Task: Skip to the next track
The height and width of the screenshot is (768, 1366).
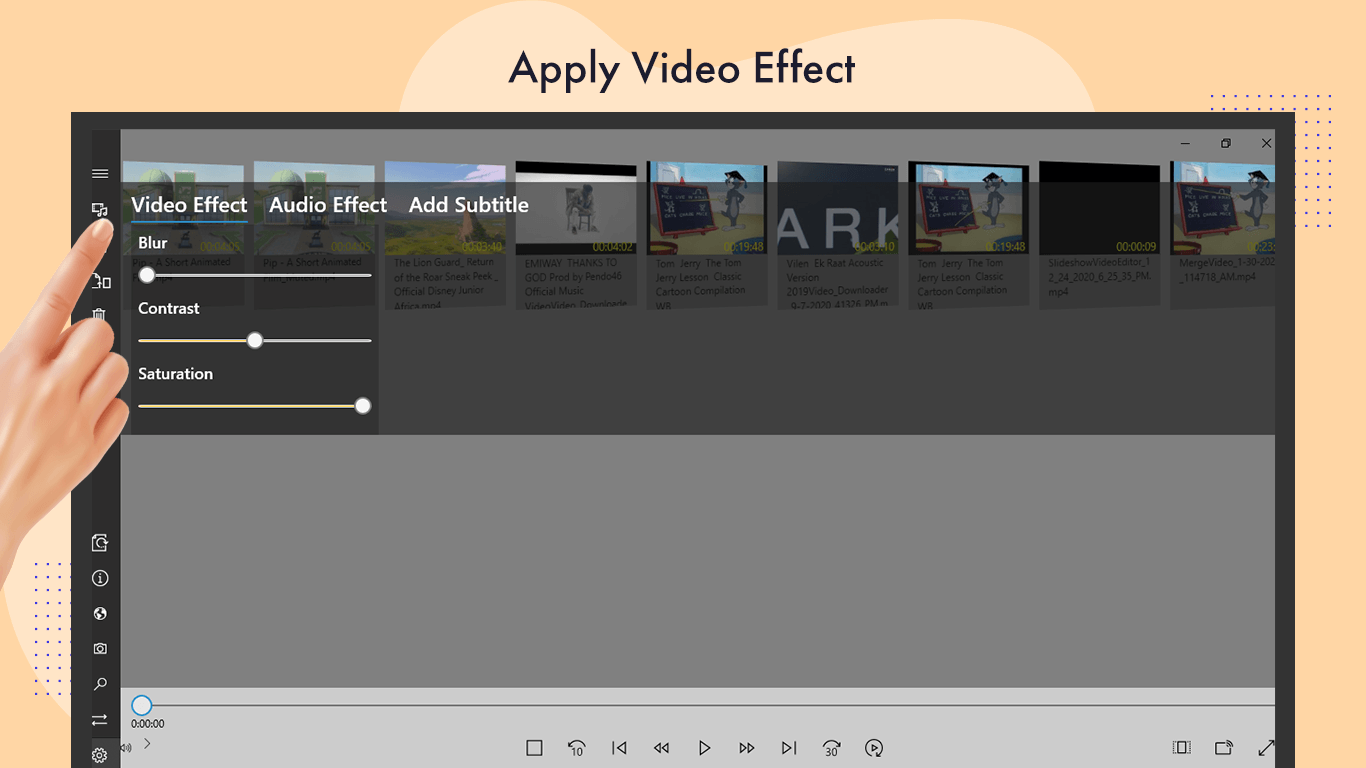Action: [x=789, y=748]
